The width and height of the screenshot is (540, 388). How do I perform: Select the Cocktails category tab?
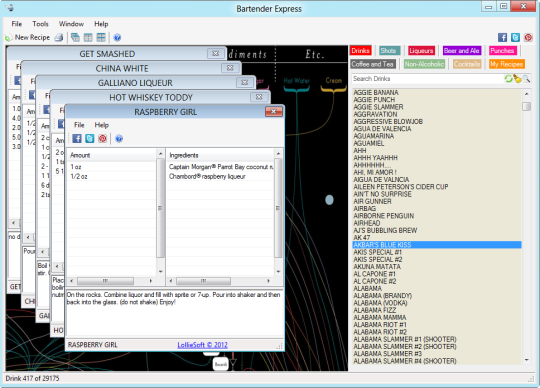[467, 64]
